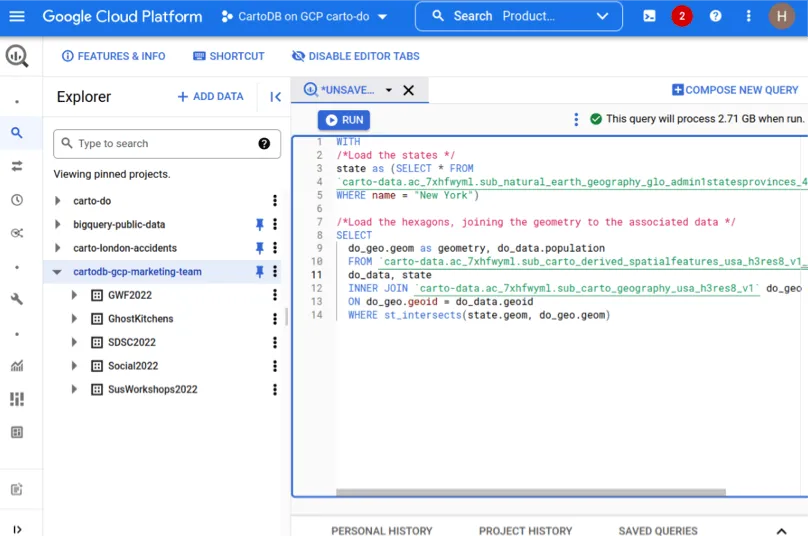Expand the query history bottom panel

point(781,531)
